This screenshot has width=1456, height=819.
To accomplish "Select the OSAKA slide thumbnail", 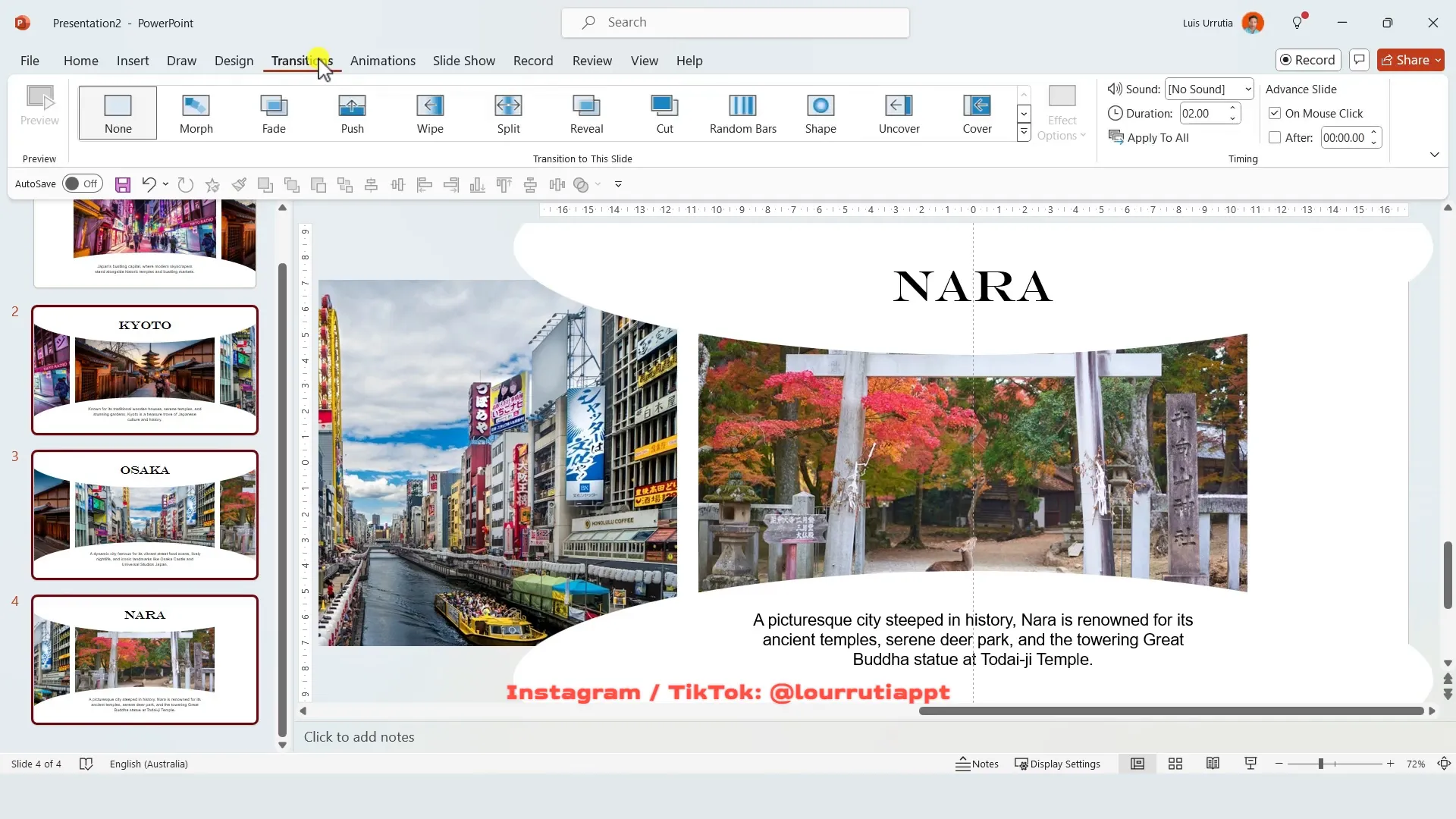I will click(x=145, y=515).
